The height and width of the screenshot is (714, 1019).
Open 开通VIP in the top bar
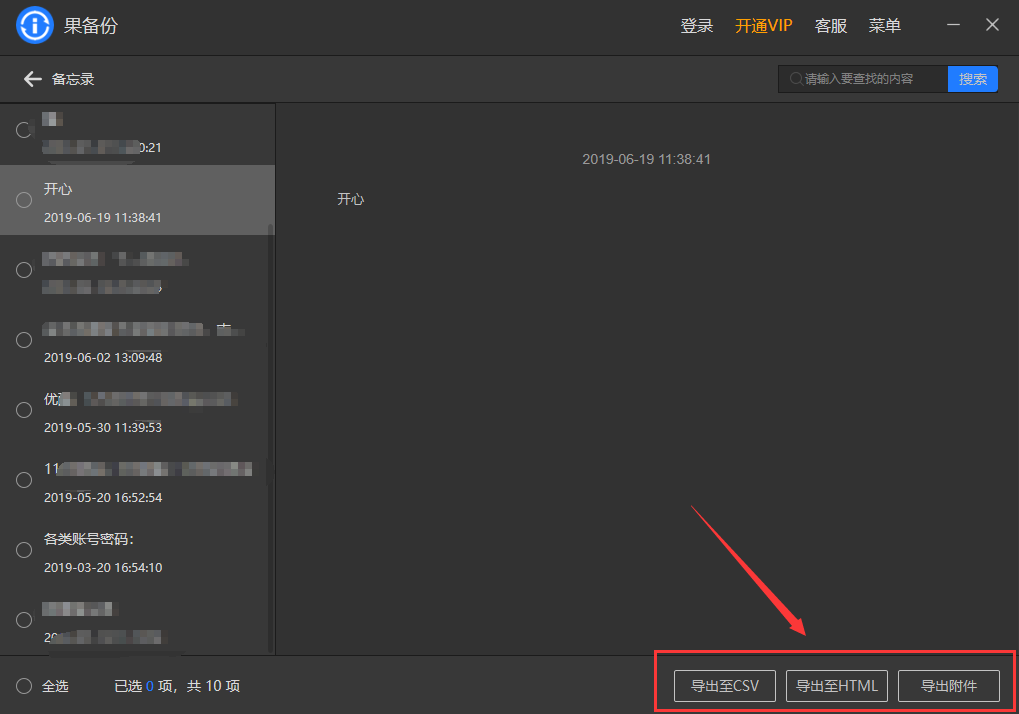pos(764,26)
